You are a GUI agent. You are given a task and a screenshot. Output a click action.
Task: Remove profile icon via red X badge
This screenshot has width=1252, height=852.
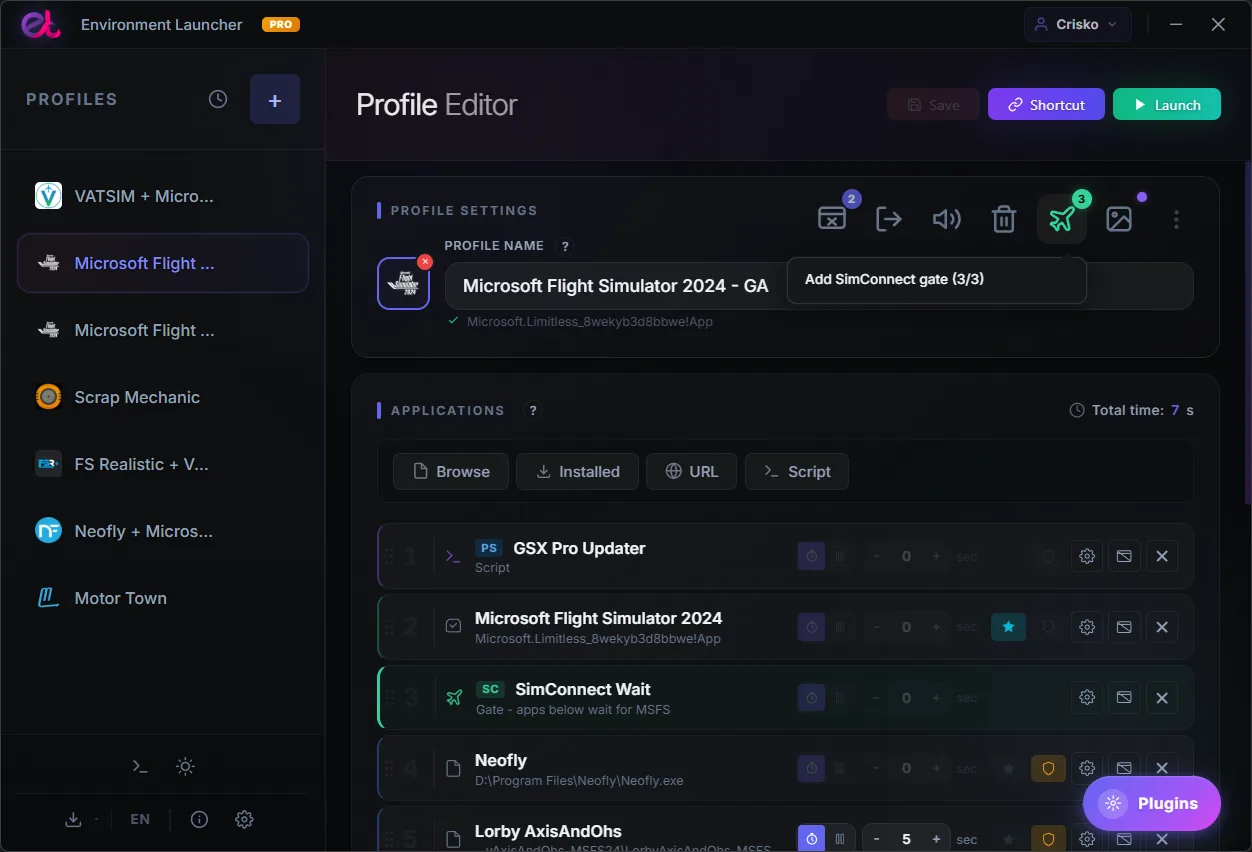[x=425, y=261]
